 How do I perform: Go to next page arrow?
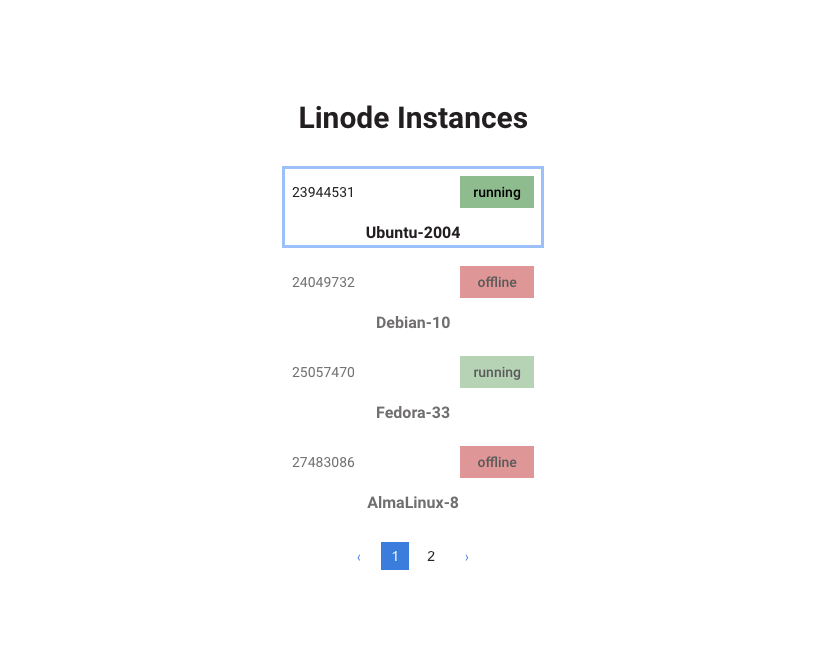click(x=467, y=557)
